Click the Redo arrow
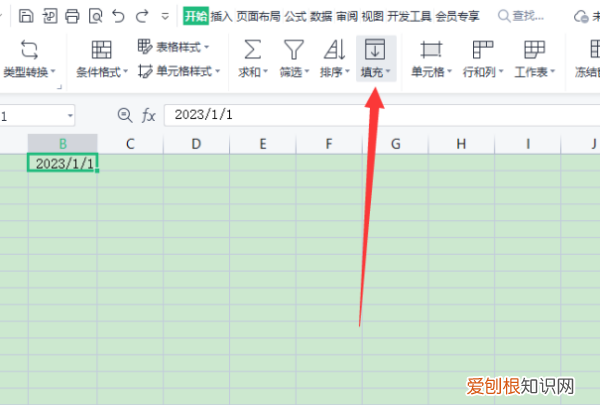This screenshot has width=600, height=405. (x=142, y=16)
